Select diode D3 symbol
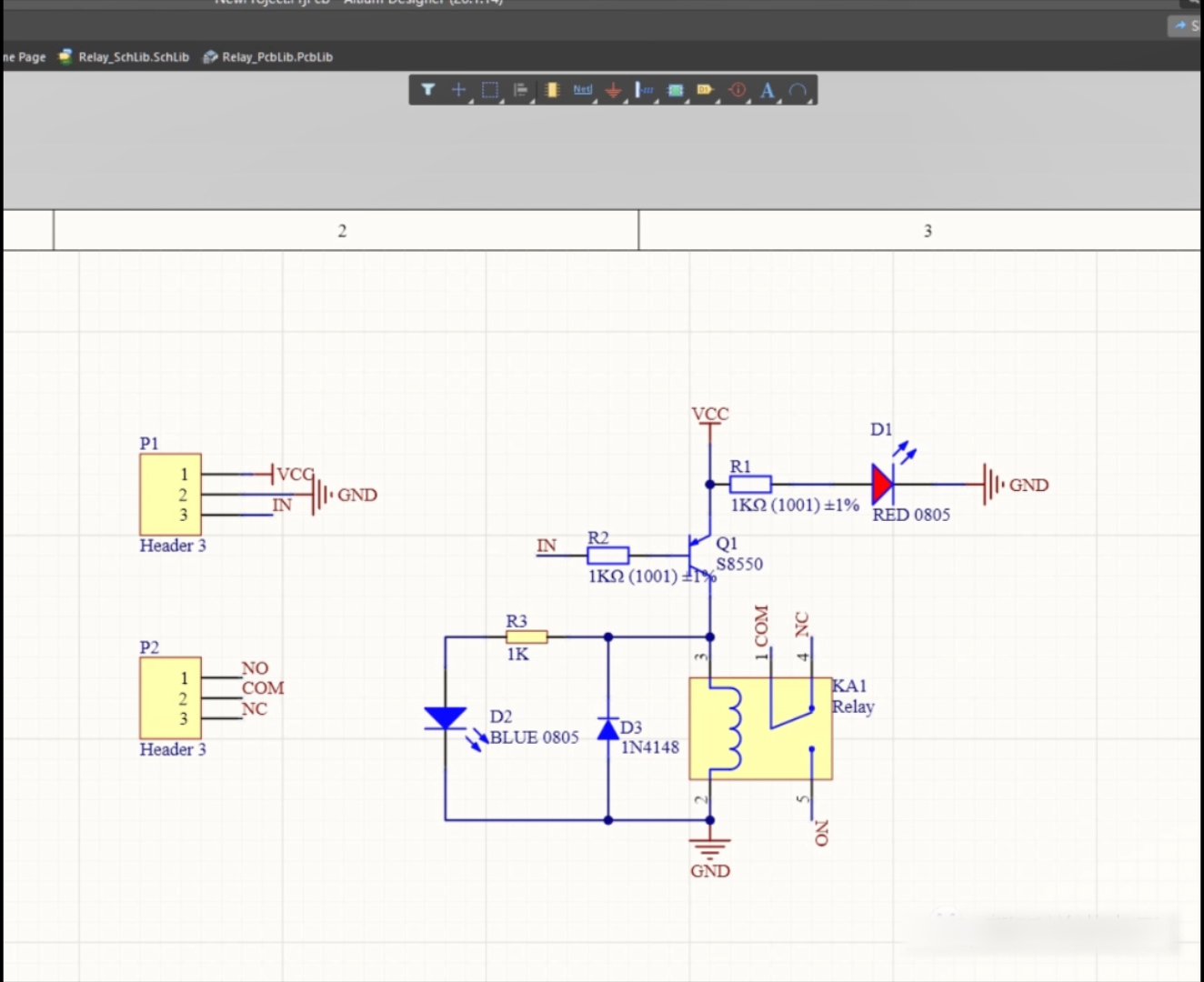 [x=608, y=728]
